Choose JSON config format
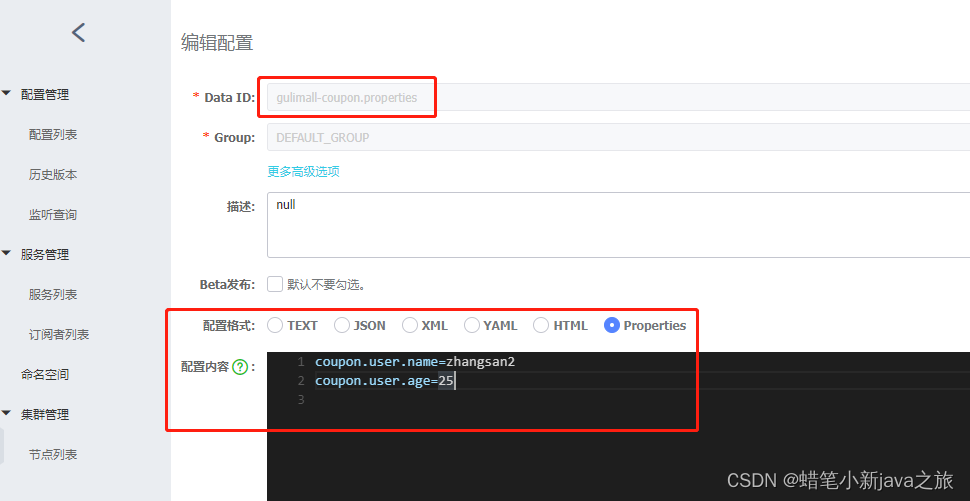 point(341,325)
